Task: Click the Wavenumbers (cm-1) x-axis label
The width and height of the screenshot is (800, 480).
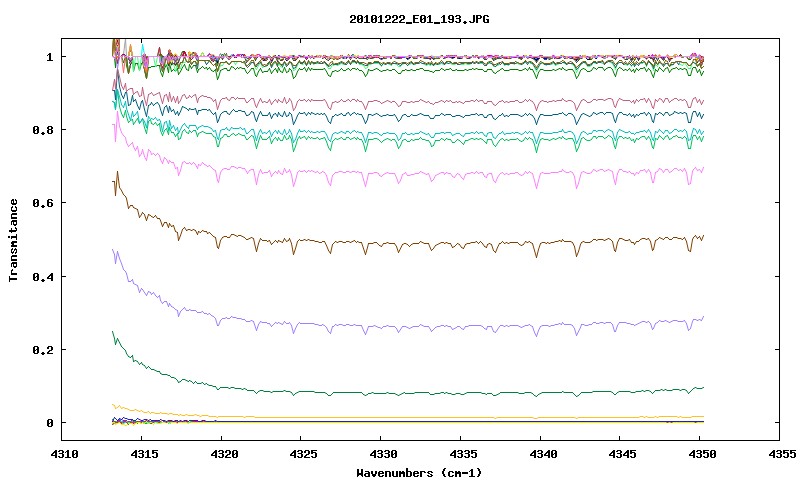Action: point(419,473)
